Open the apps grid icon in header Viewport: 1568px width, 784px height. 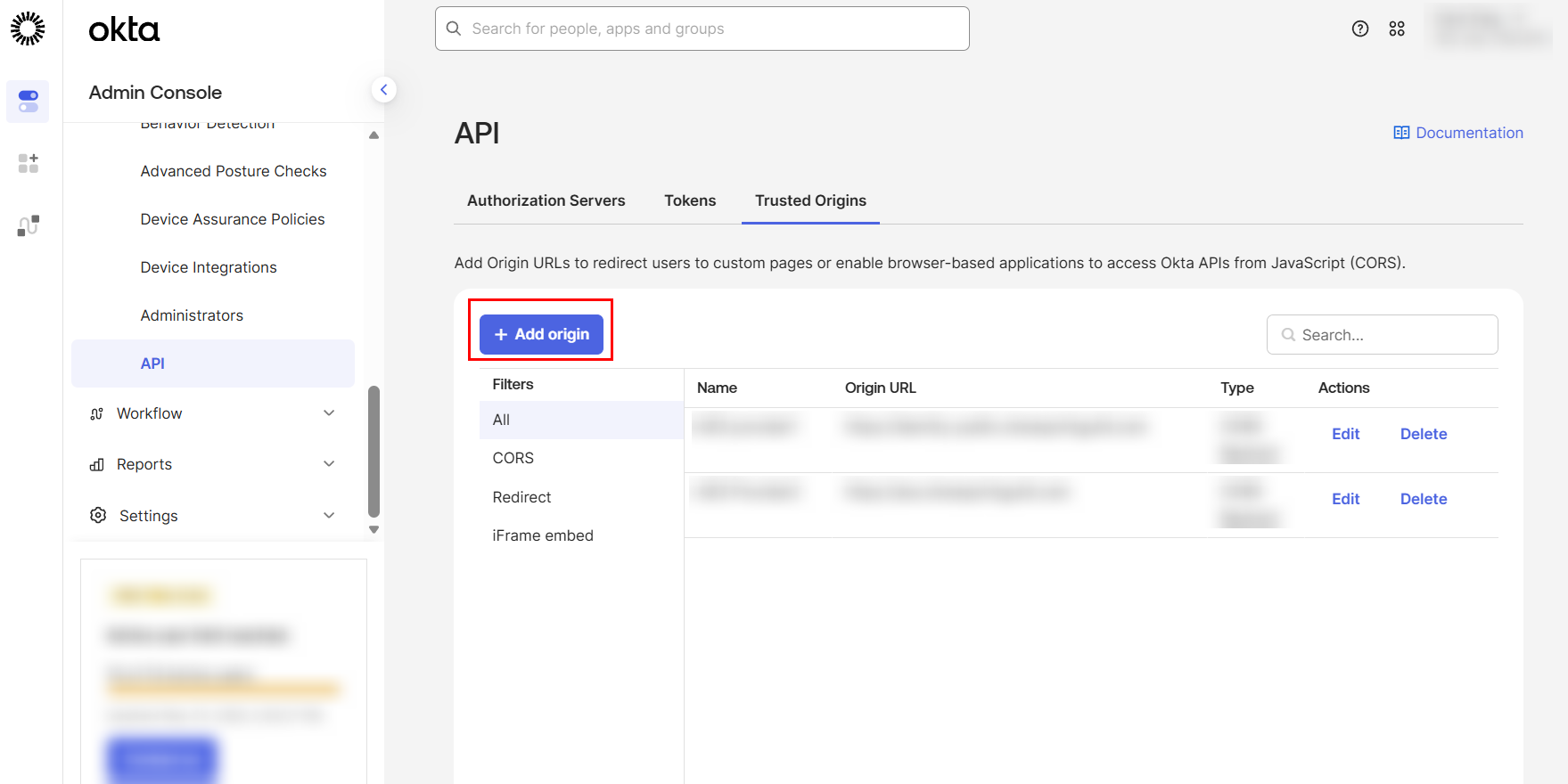point(1397,29)
